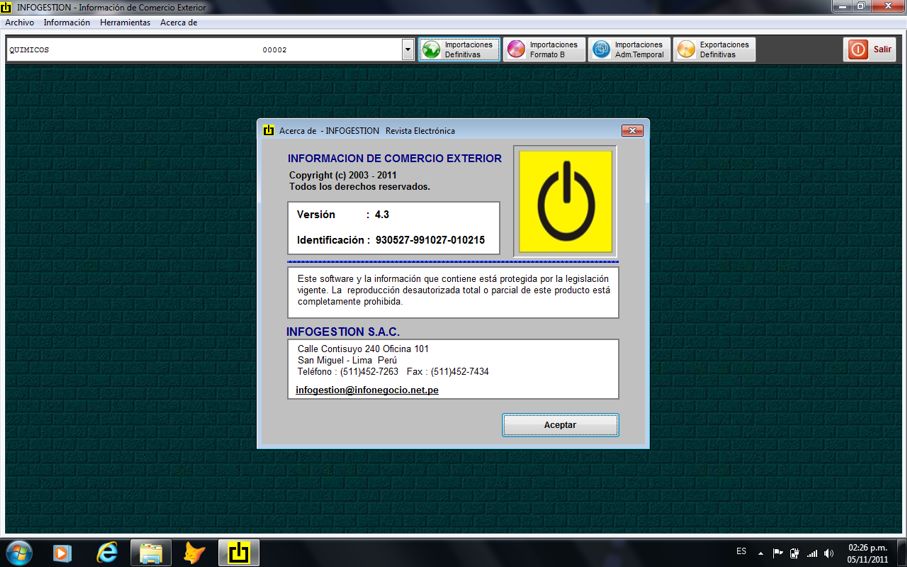
Task: Open the Acerca de menu
Action: pos(179,22)
